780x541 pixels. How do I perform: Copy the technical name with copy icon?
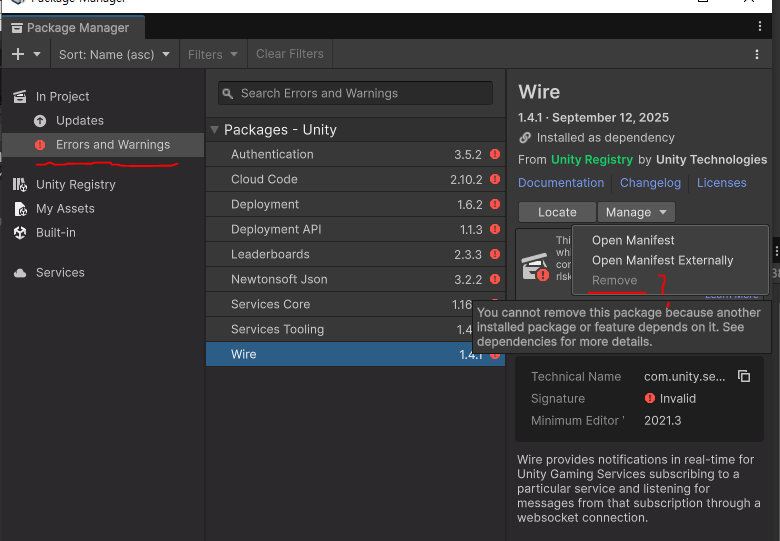pos(744,376)
